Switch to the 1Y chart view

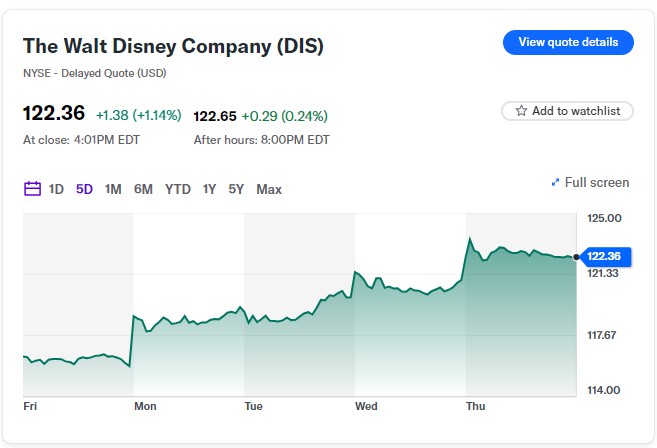(x=209, y=189)
